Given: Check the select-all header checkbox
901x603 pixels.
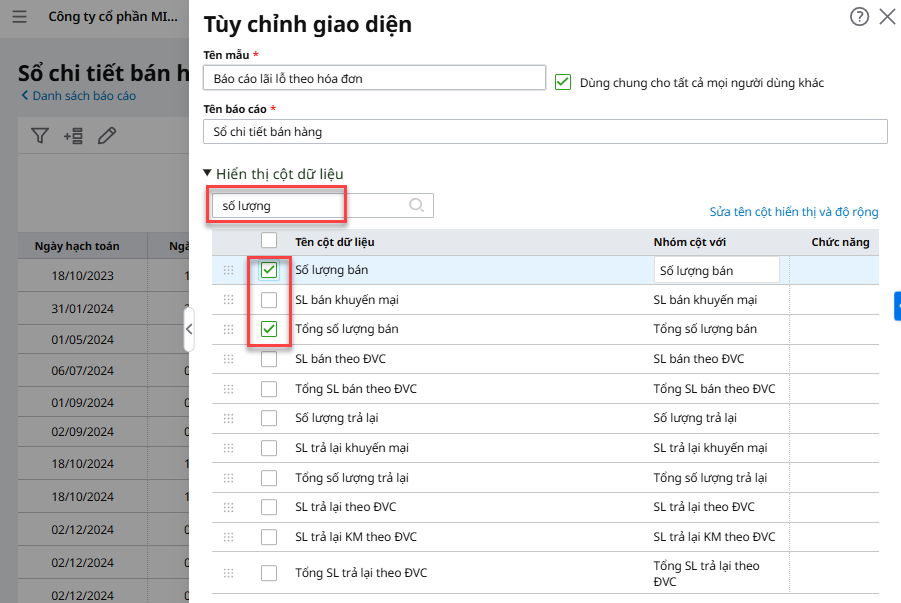Looking at the screenshot, I should pyautogui.click(x=269, y=241).
